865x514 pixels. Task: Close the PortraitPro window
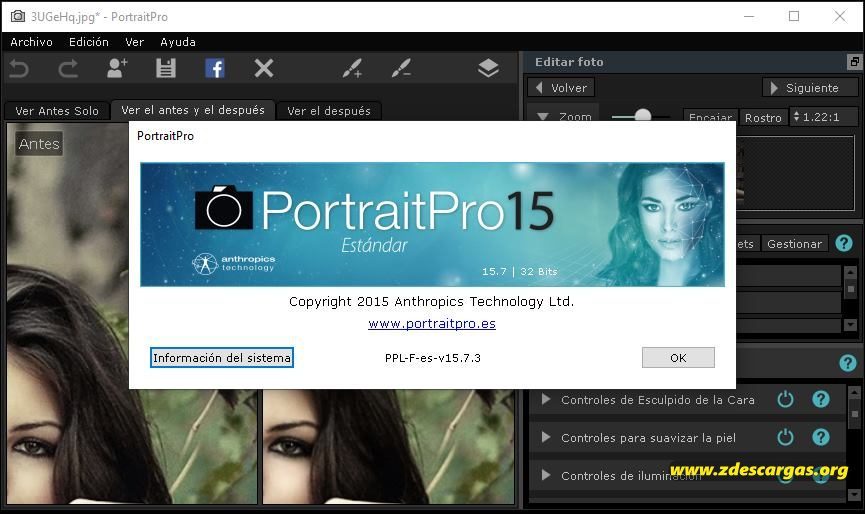[840, 17]
